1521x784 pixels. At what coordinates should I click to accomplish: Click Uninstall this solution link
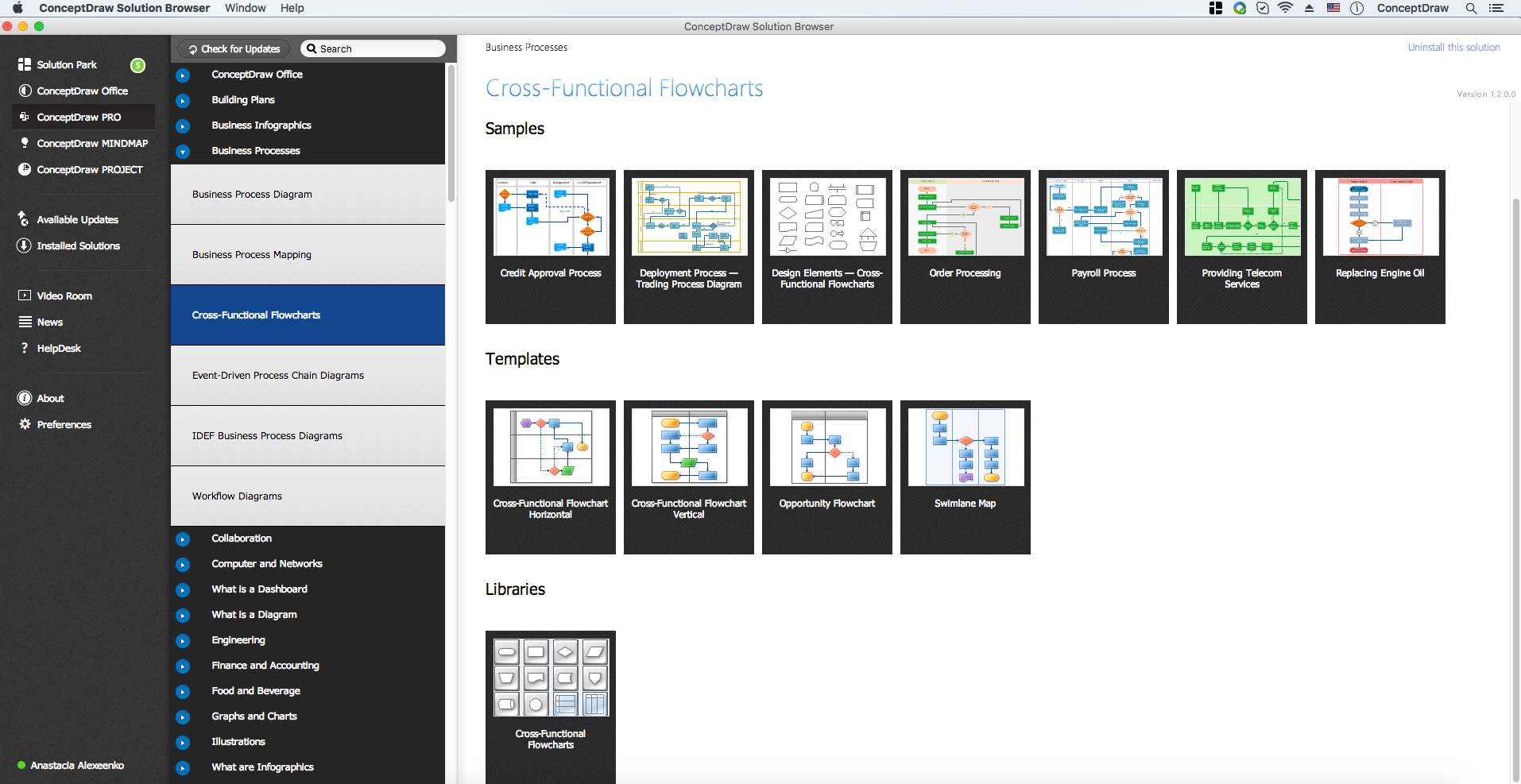pos(1453,48)
